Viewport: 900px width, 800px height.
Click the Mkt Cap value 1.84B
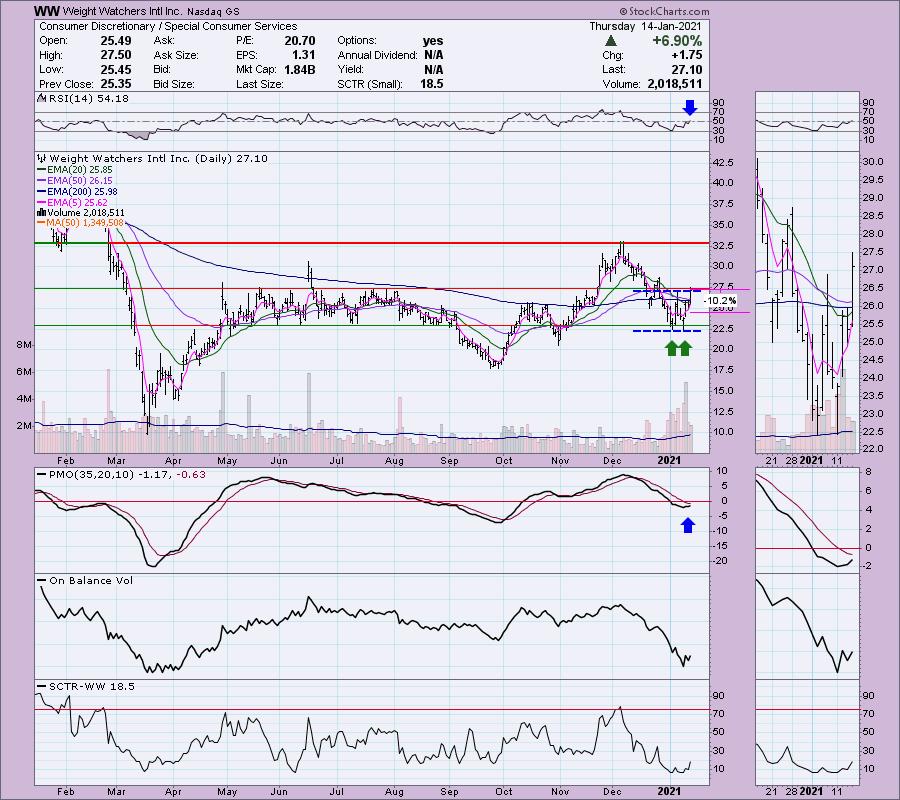point(299,69)
